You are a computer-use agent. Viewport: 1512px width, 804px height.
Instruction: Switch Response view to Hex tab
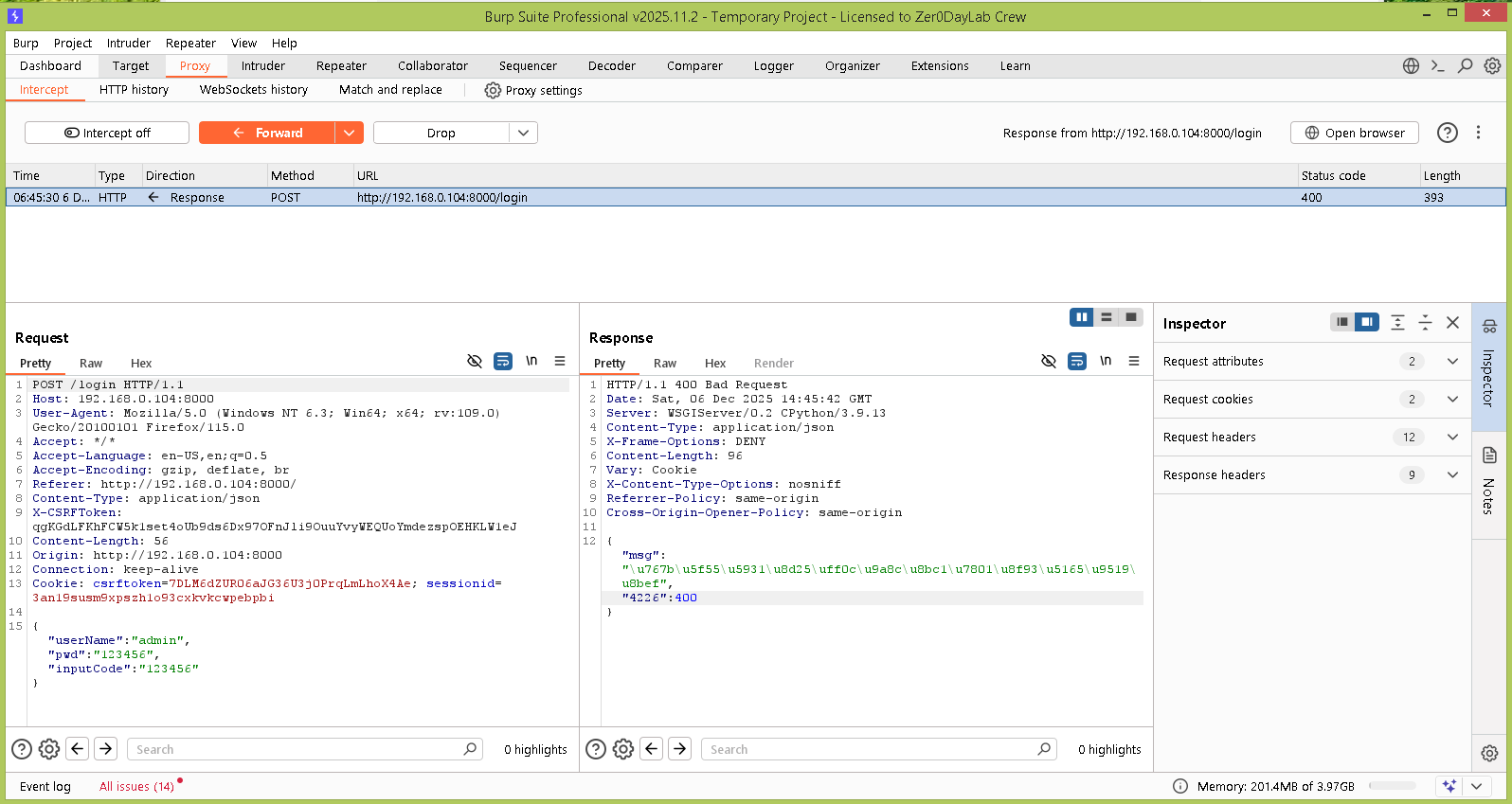pyautogui.click(x=715, y=363)
